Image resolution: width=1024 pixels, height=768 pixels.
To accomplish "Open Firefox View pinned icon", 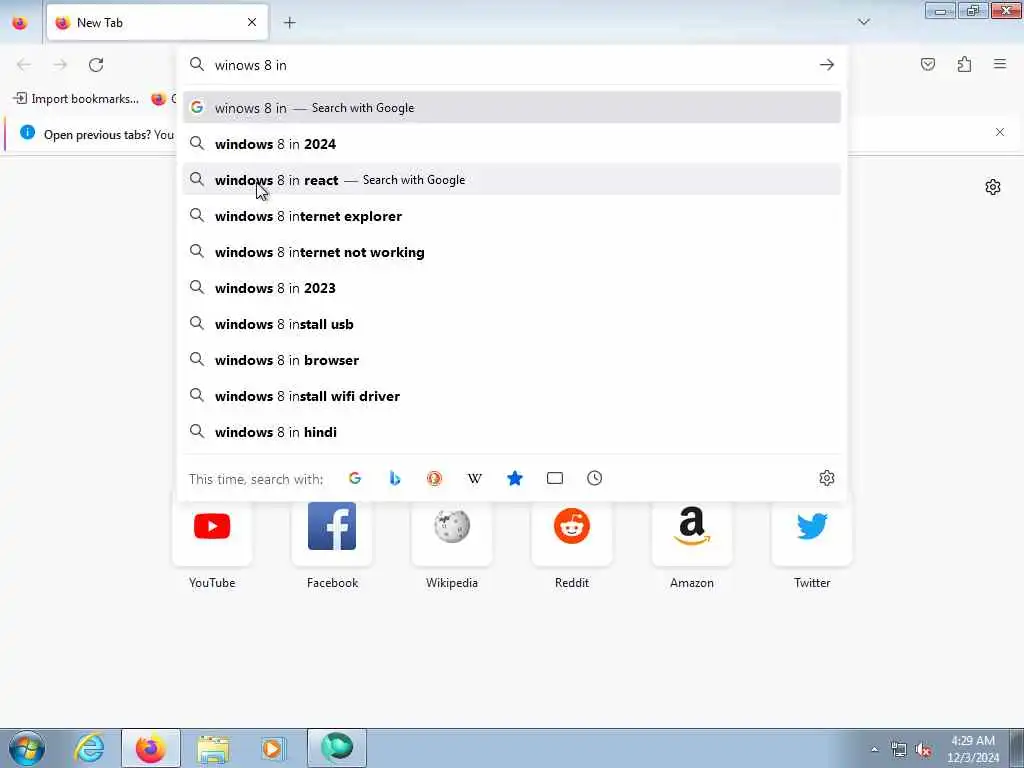I will pos(20,23).
